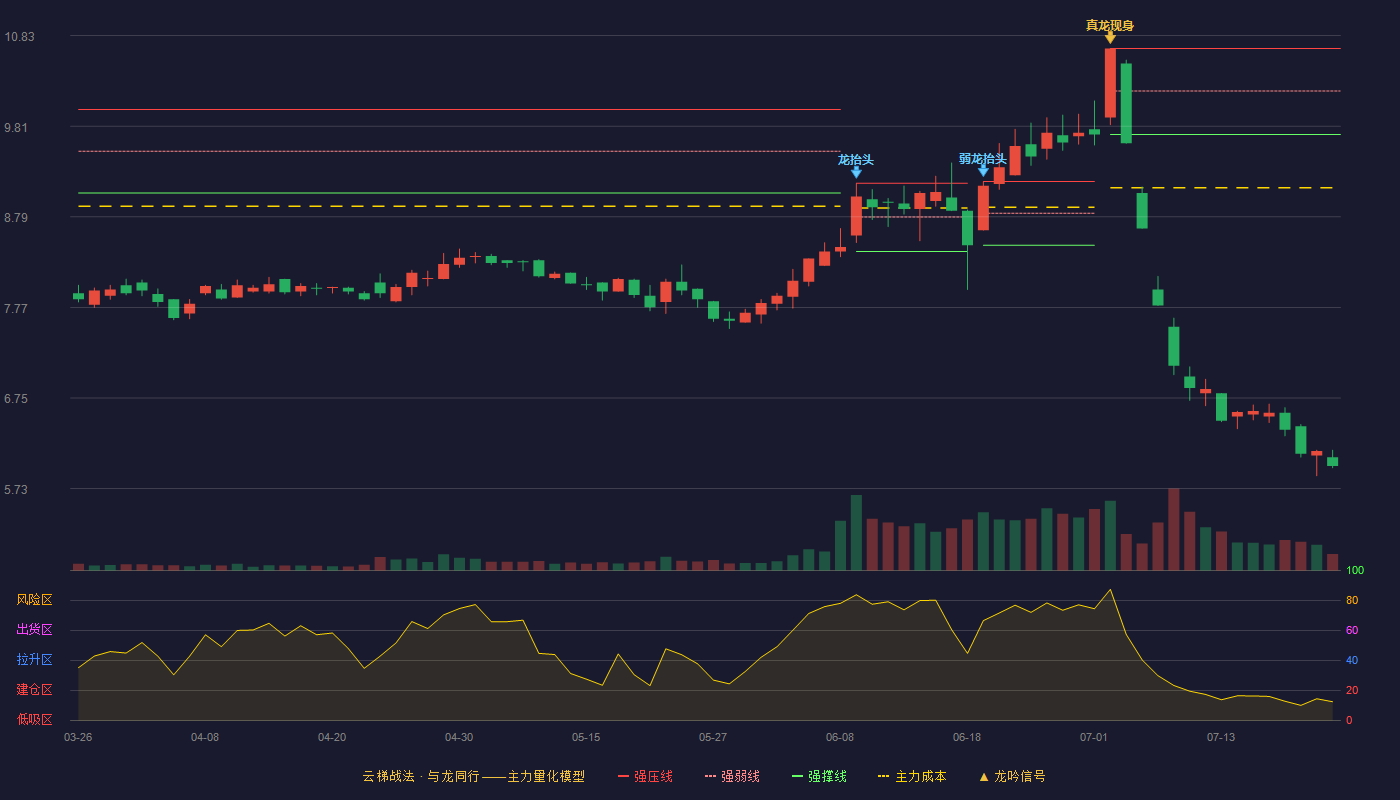Image resolution: width=1400 pixels, height=800 pixels.
Task: Click the 真龙现身 signal marker arrow
Action: 1110,38
